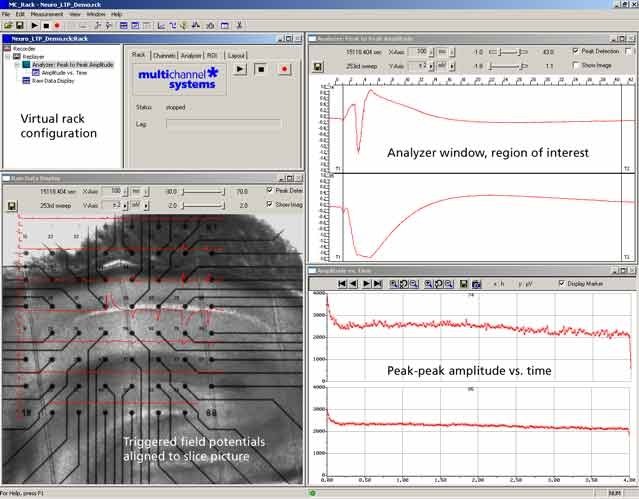The image size is (639, 499).
Task: Open Y-Axis unit dropdown in Raw Data Display
Action: point(146,205)
